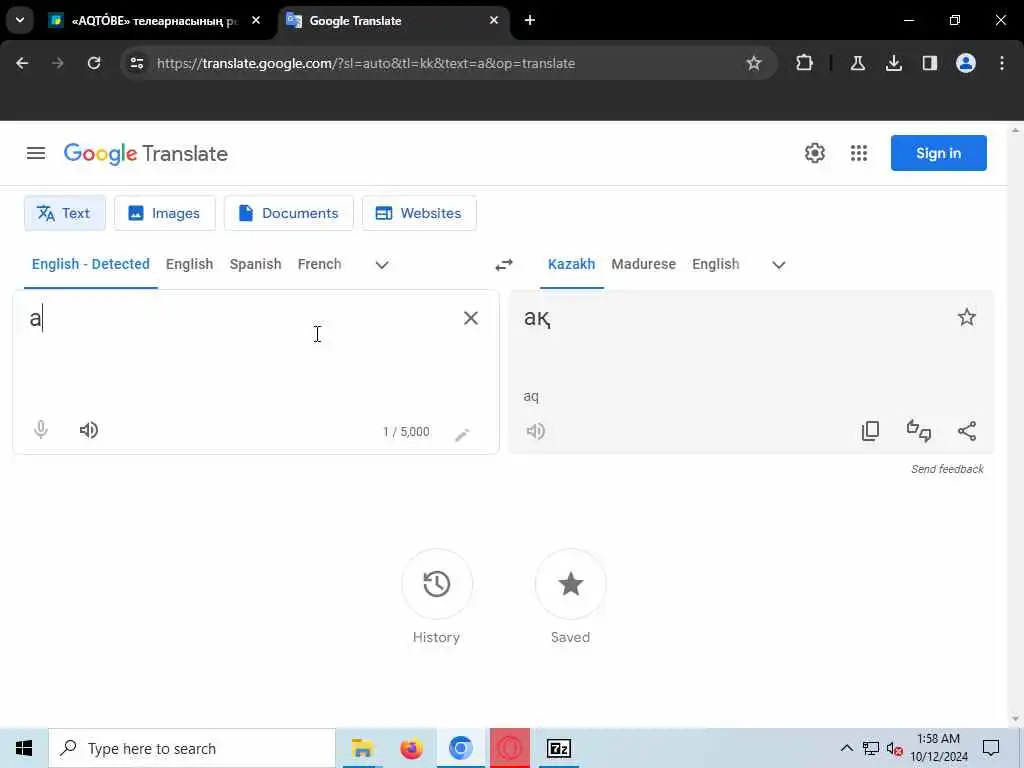Open the Google Translate main menu hamburger
The width and height of the screenshot is (1024, 768).
point(36,153)
